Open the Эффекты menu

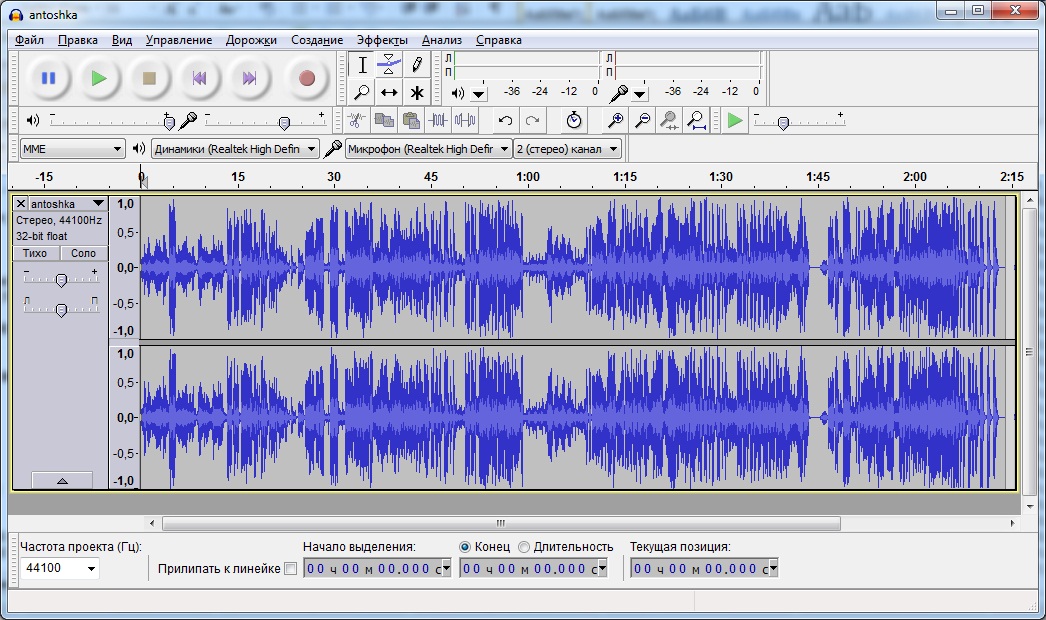381,40
